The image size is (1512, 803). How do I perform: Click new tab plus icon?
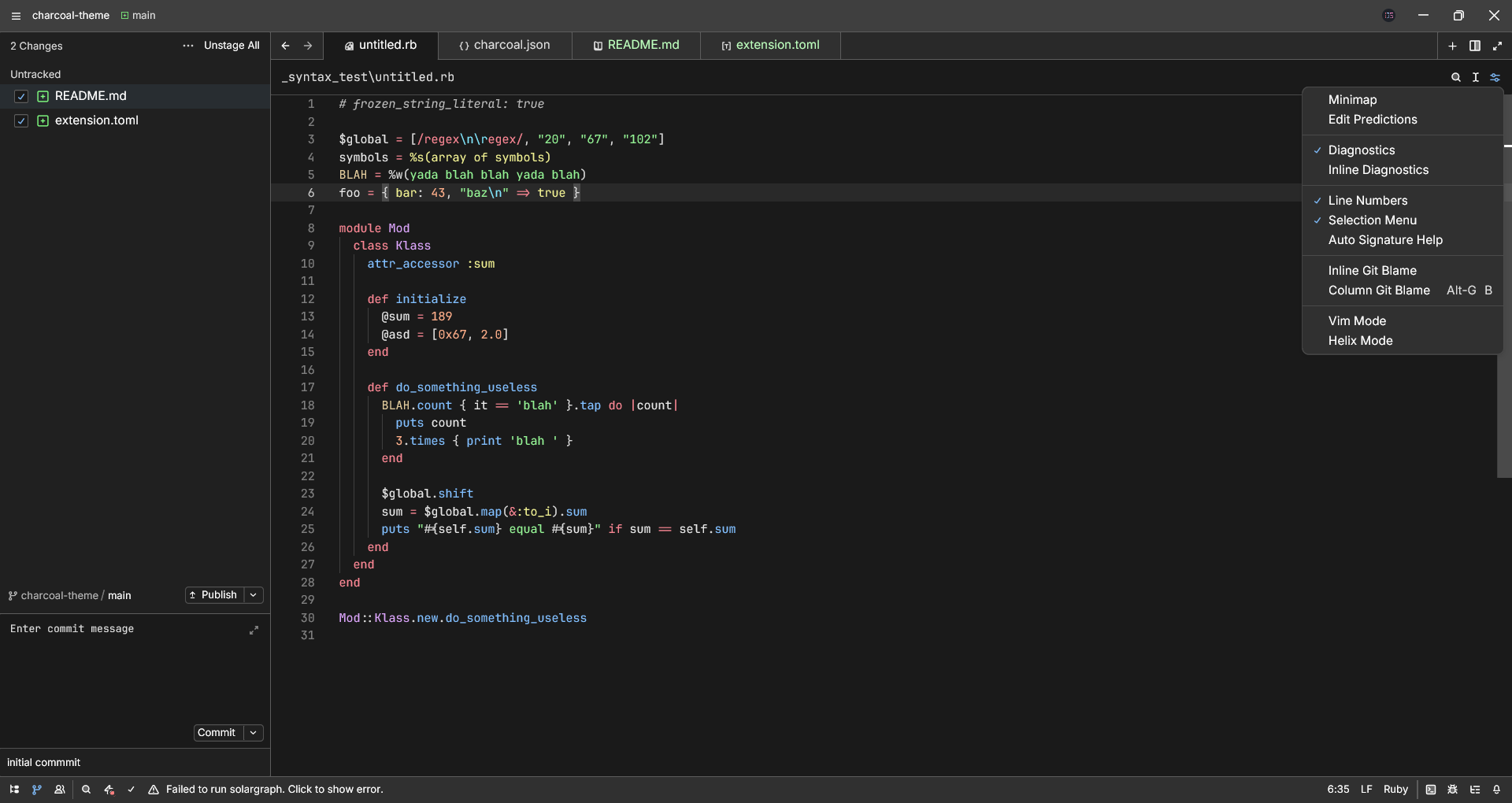[x=1453, y=46]
